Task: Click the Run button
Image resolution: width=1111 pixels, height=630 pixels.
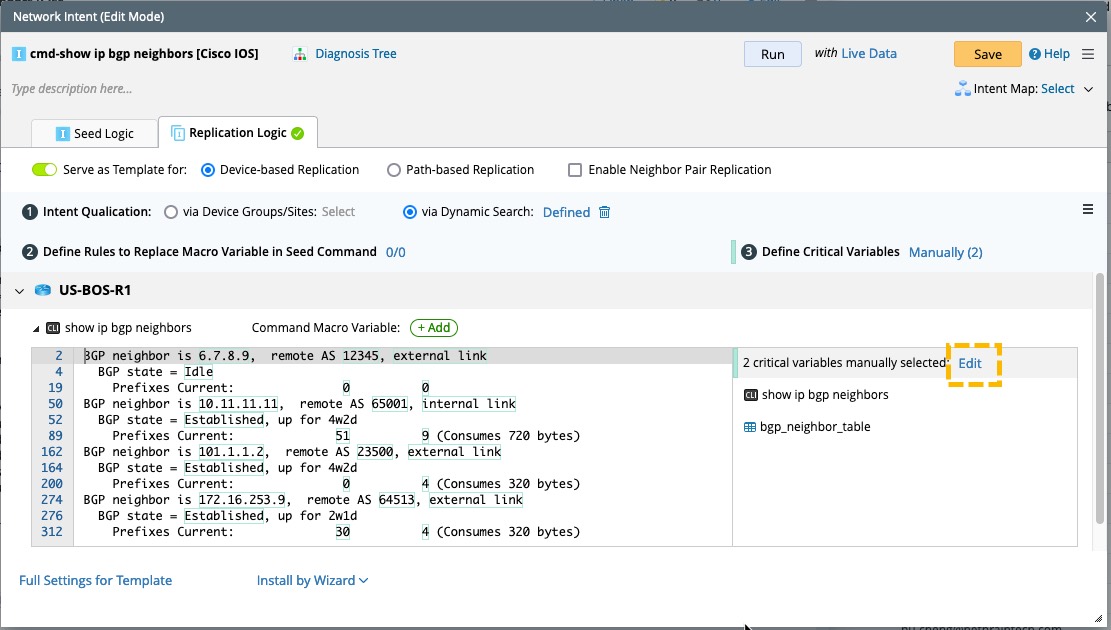Action: pyautogui.click(x=772, y=54)
